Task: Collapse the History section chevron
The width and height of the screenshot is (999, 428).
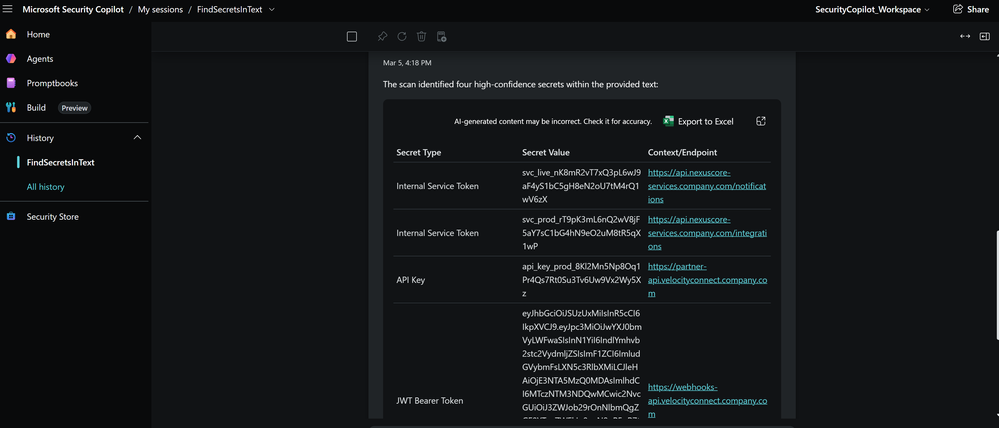Action: (137, 137)
